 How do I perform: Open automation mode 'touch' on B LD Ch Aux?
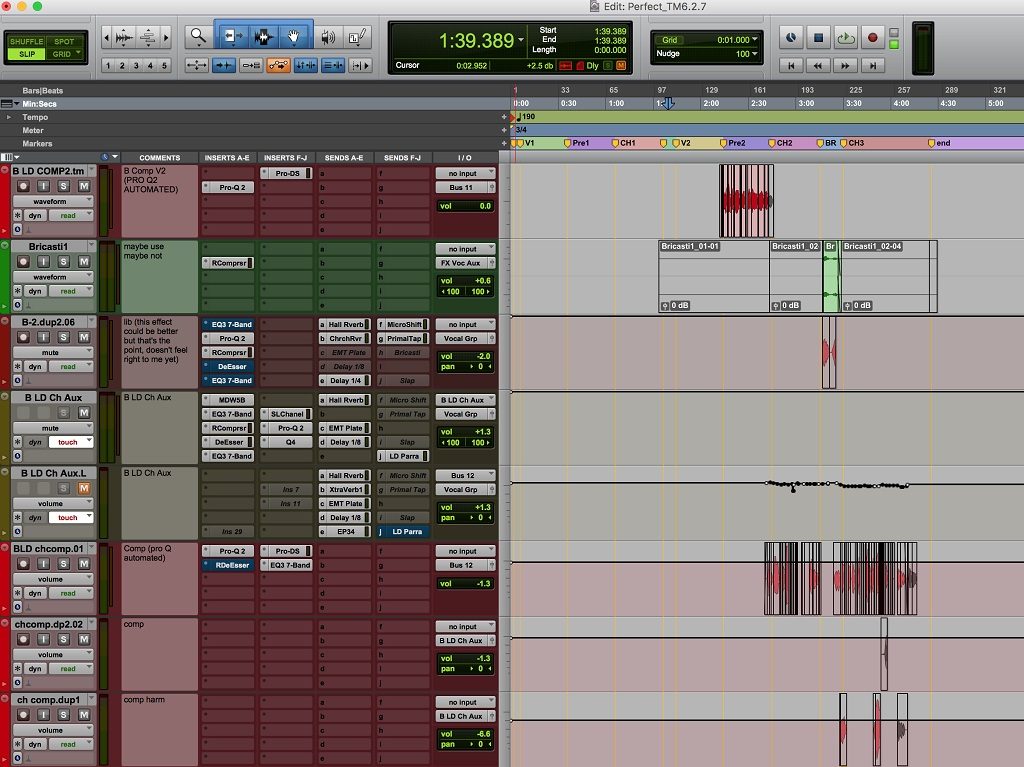(x=71, y=442)
